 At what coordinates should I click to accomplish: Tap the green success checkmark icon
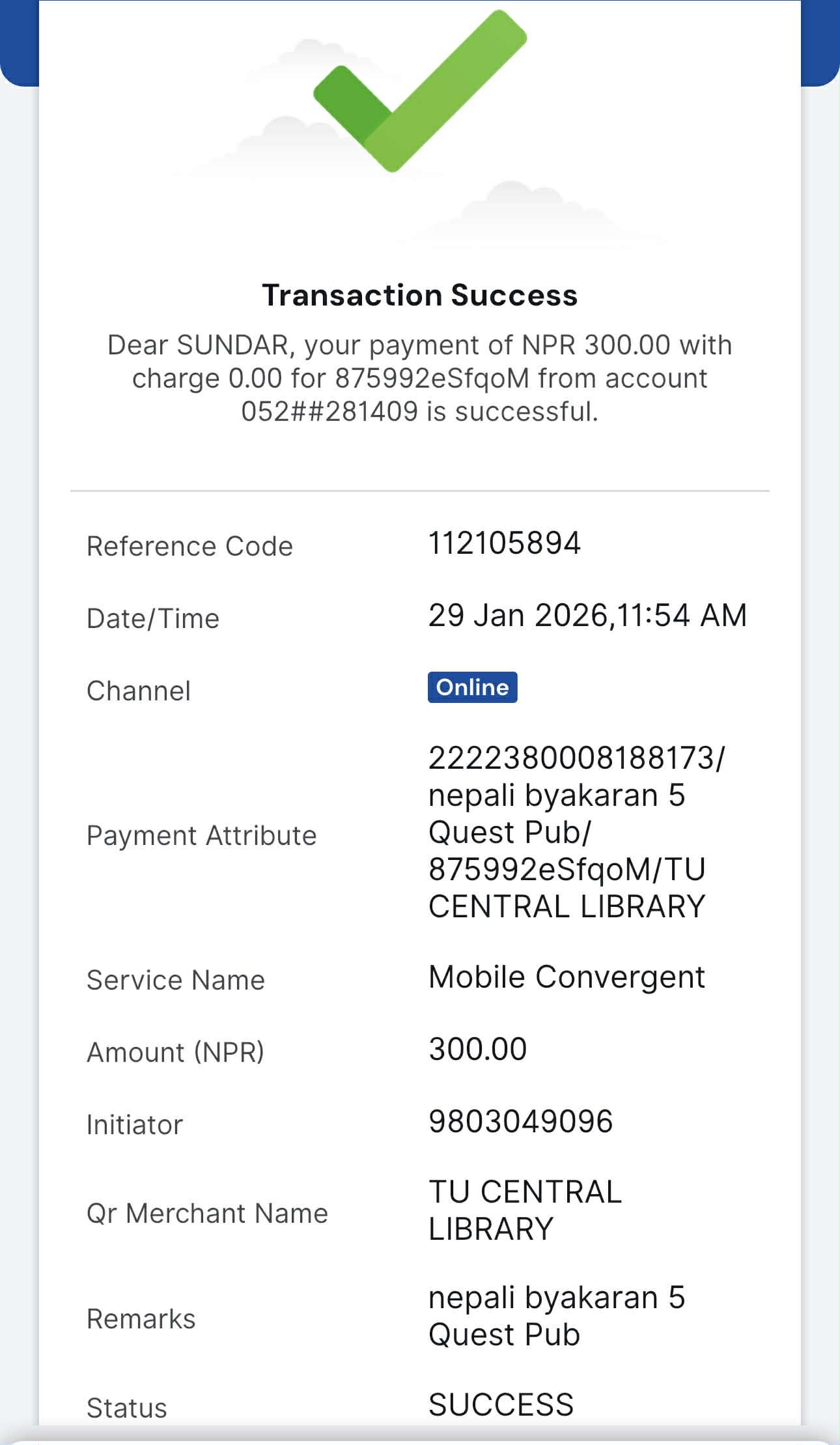click(419, 91)
